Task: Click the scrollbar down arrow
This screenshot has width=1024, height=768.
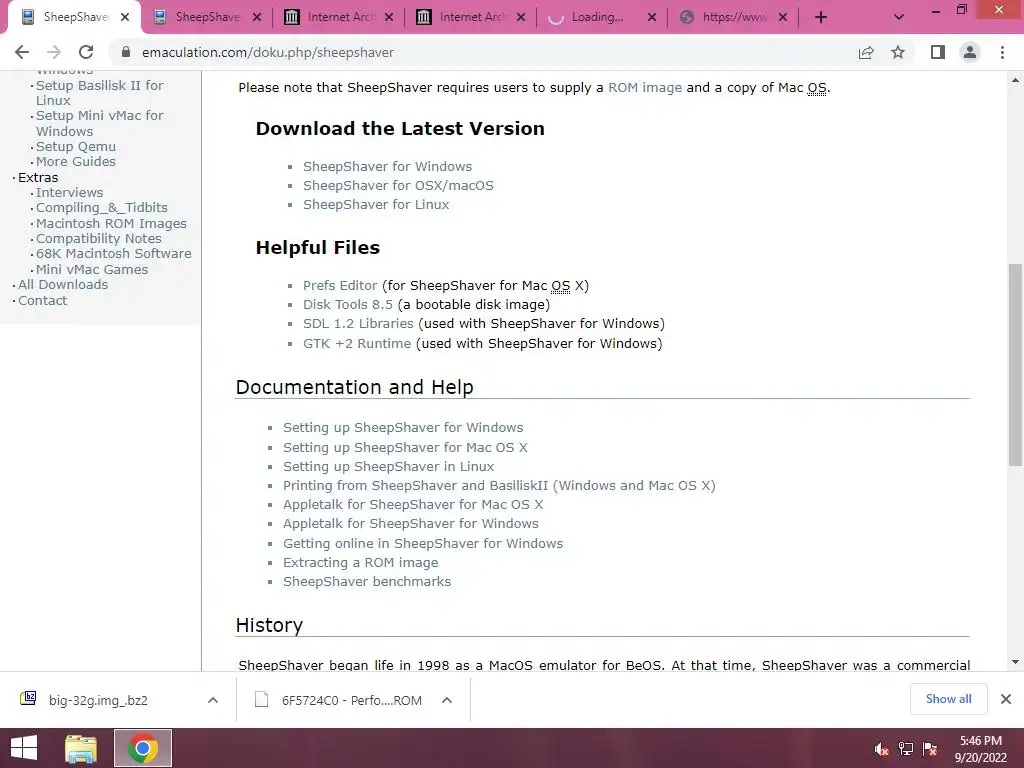Action: [1015, 662]
